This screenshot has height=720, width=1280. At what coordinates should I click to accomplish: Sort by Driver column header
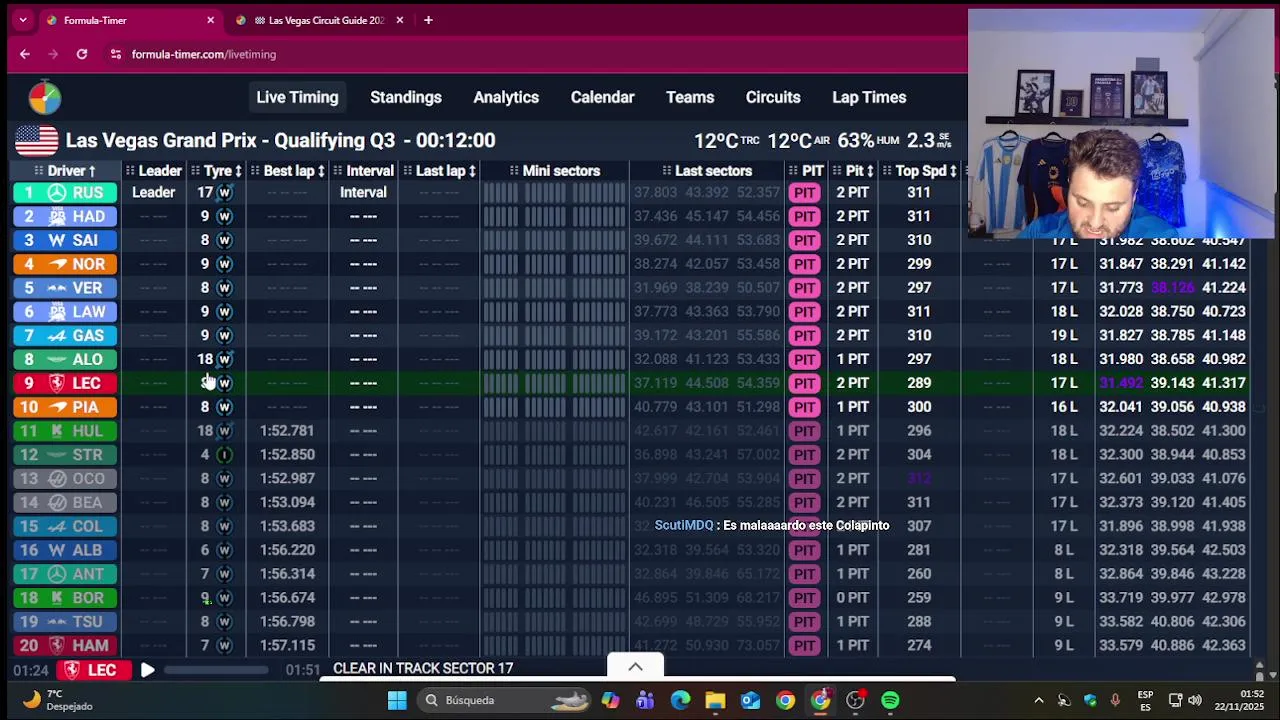coord(71,171)
